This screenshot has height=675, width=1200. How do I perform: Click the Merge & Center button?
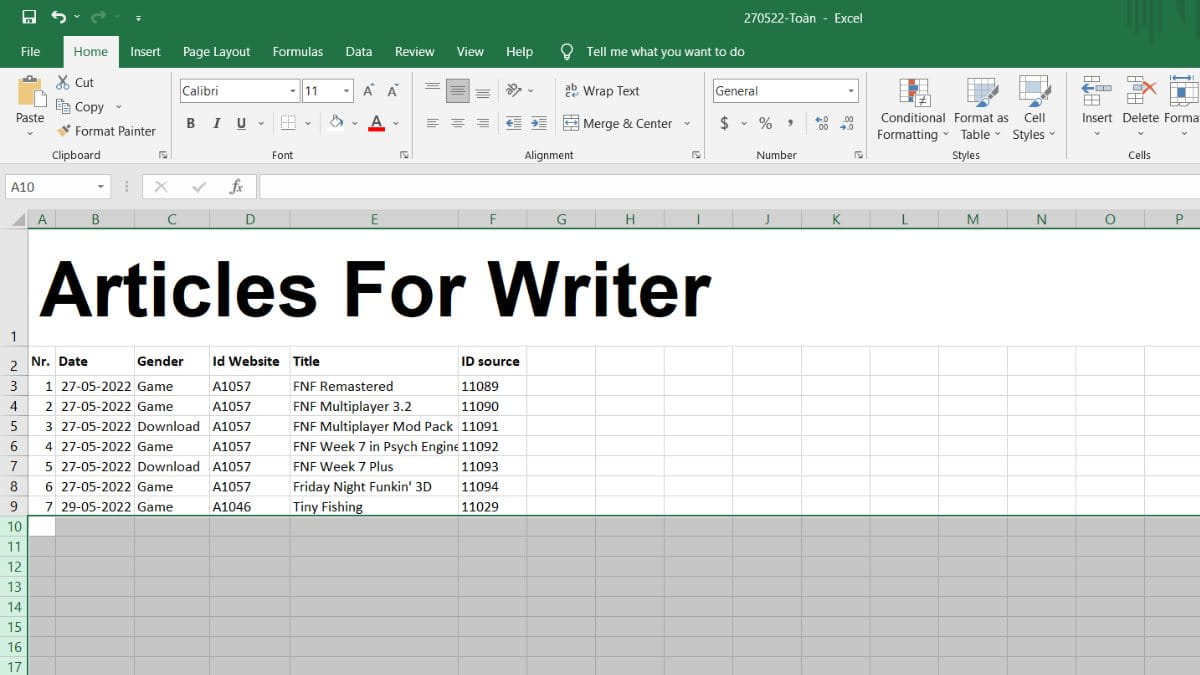tap(617, 123)
